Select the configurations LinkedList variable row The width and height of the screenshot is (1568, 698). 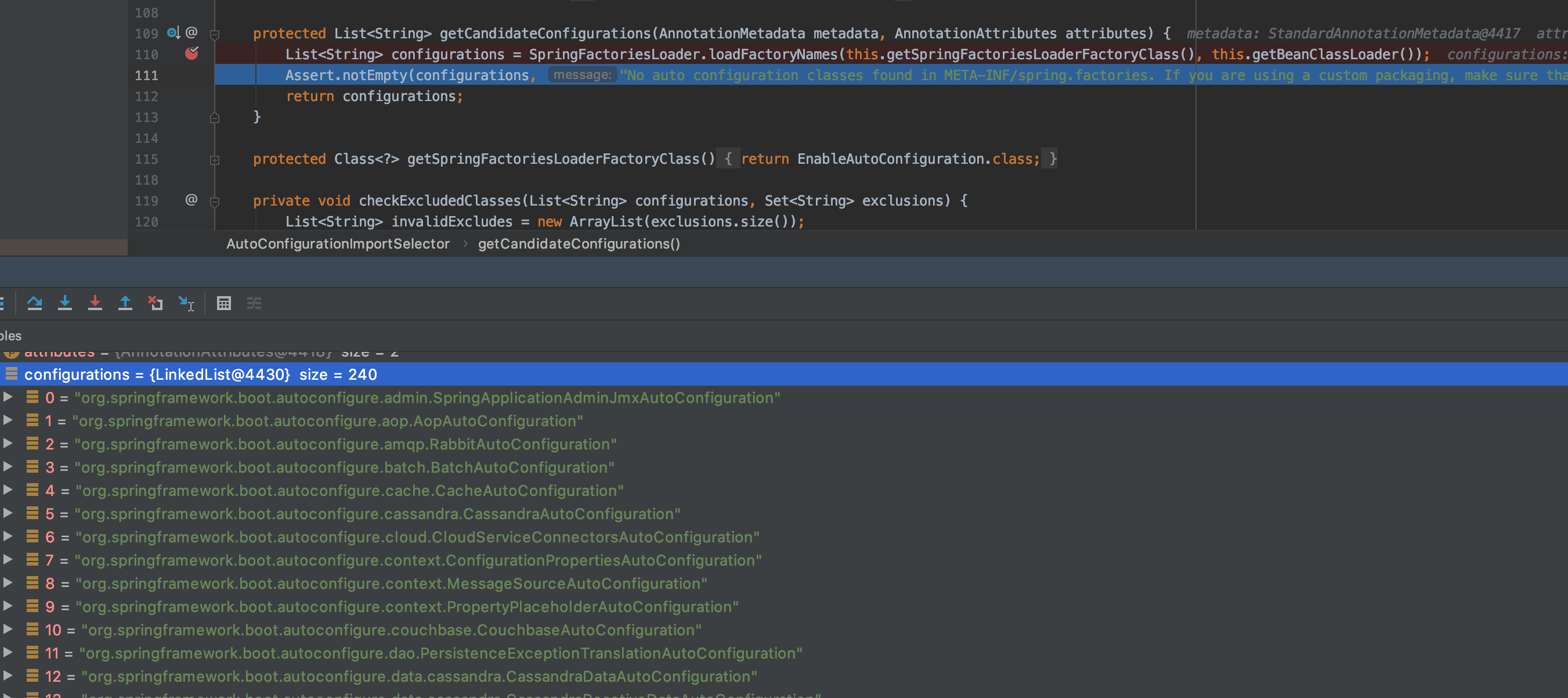point(201,374)
